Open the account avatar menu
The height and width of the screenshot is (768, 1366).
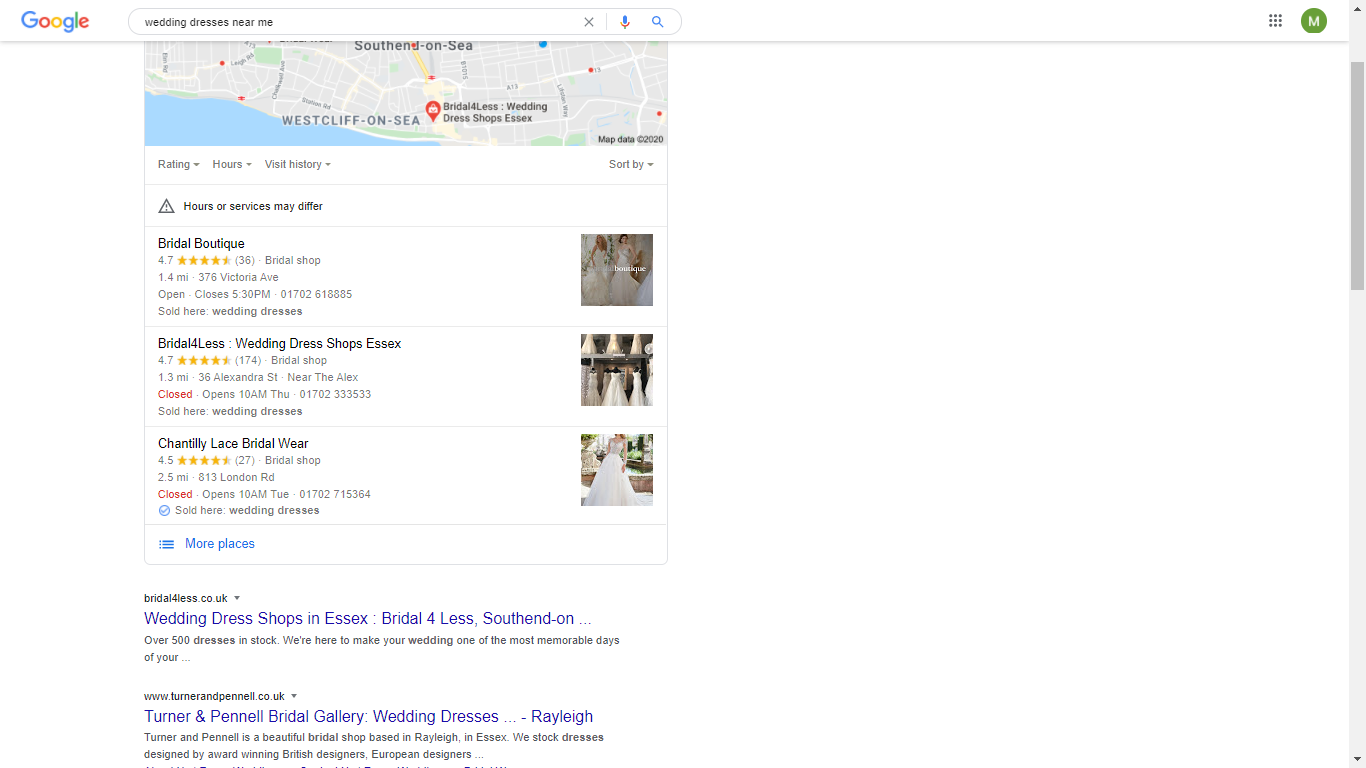point(1314,21)
